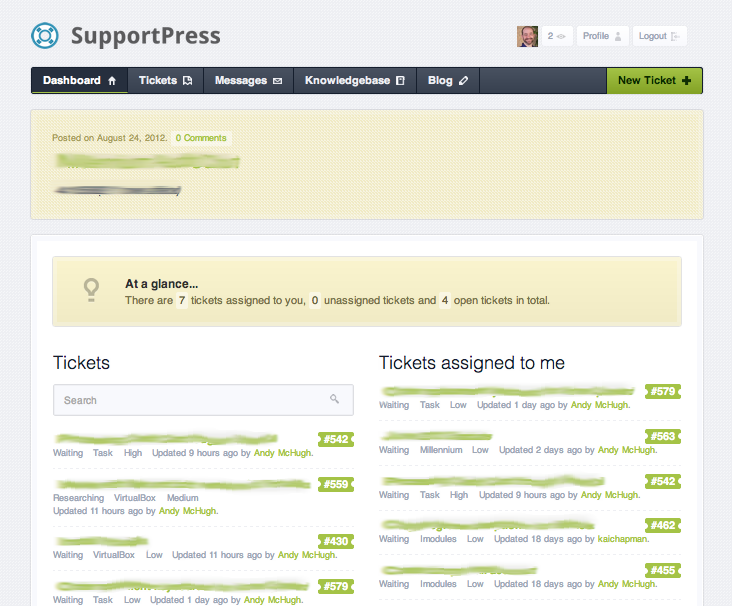Click the Logout button
Image resolution: width=732 pixels, height=606 pixels.
point(659,36)
